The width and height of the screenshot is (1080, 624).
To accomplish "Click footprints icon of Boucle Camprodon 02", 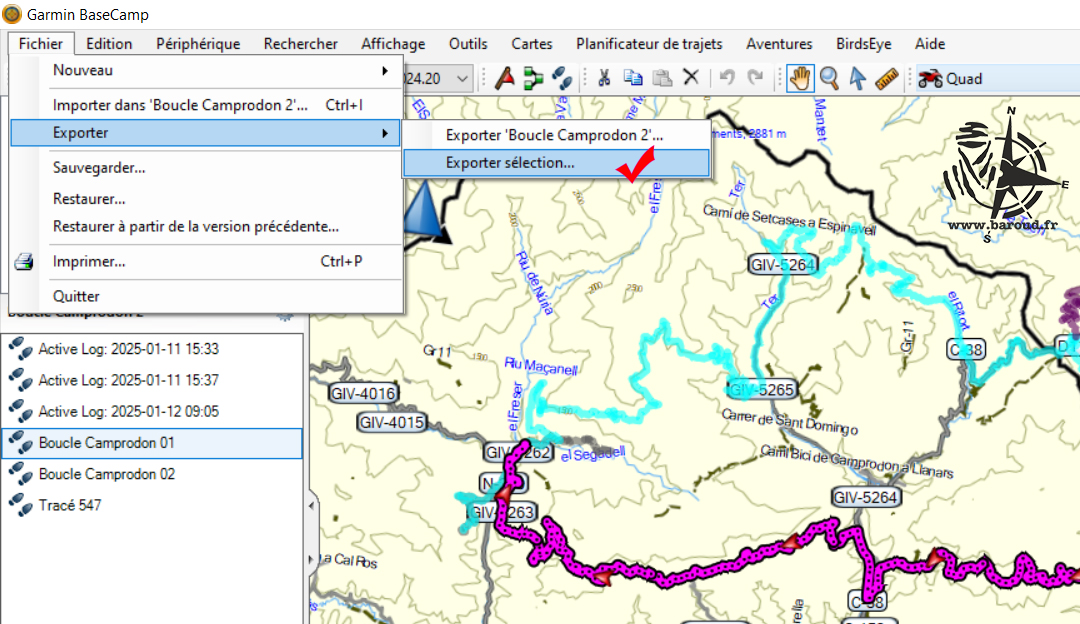I will tap(20, 475).
